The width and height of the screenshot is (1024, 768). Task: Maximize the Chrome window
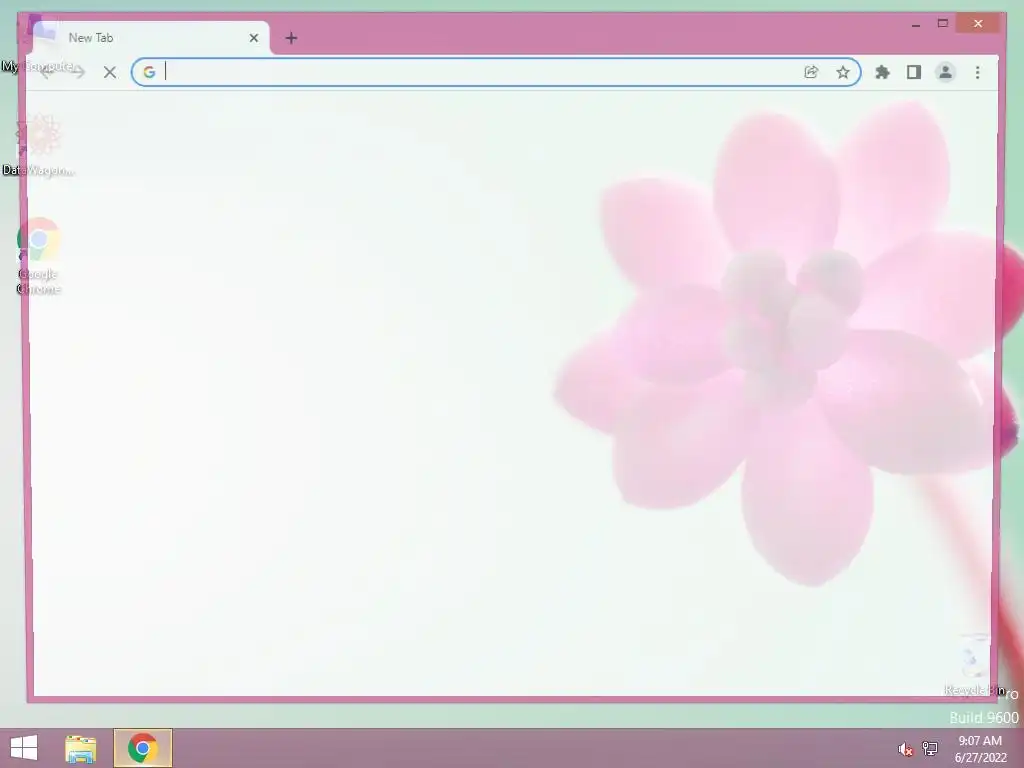tap(942, 24)
